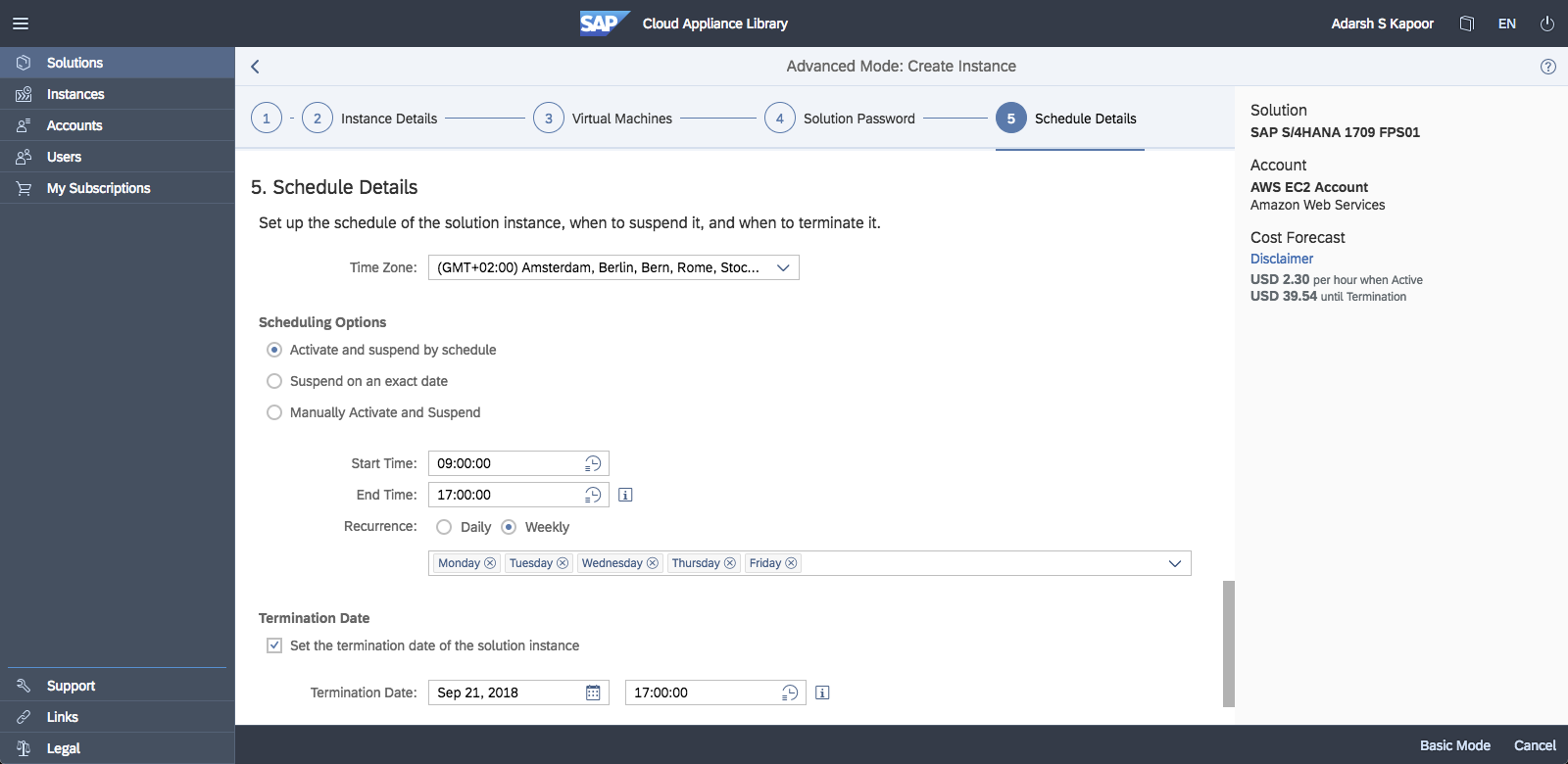The width and height of the screenshot is (1568, 764).
Task: Remove Monday from recurrence days
Action: coord(490,563)
